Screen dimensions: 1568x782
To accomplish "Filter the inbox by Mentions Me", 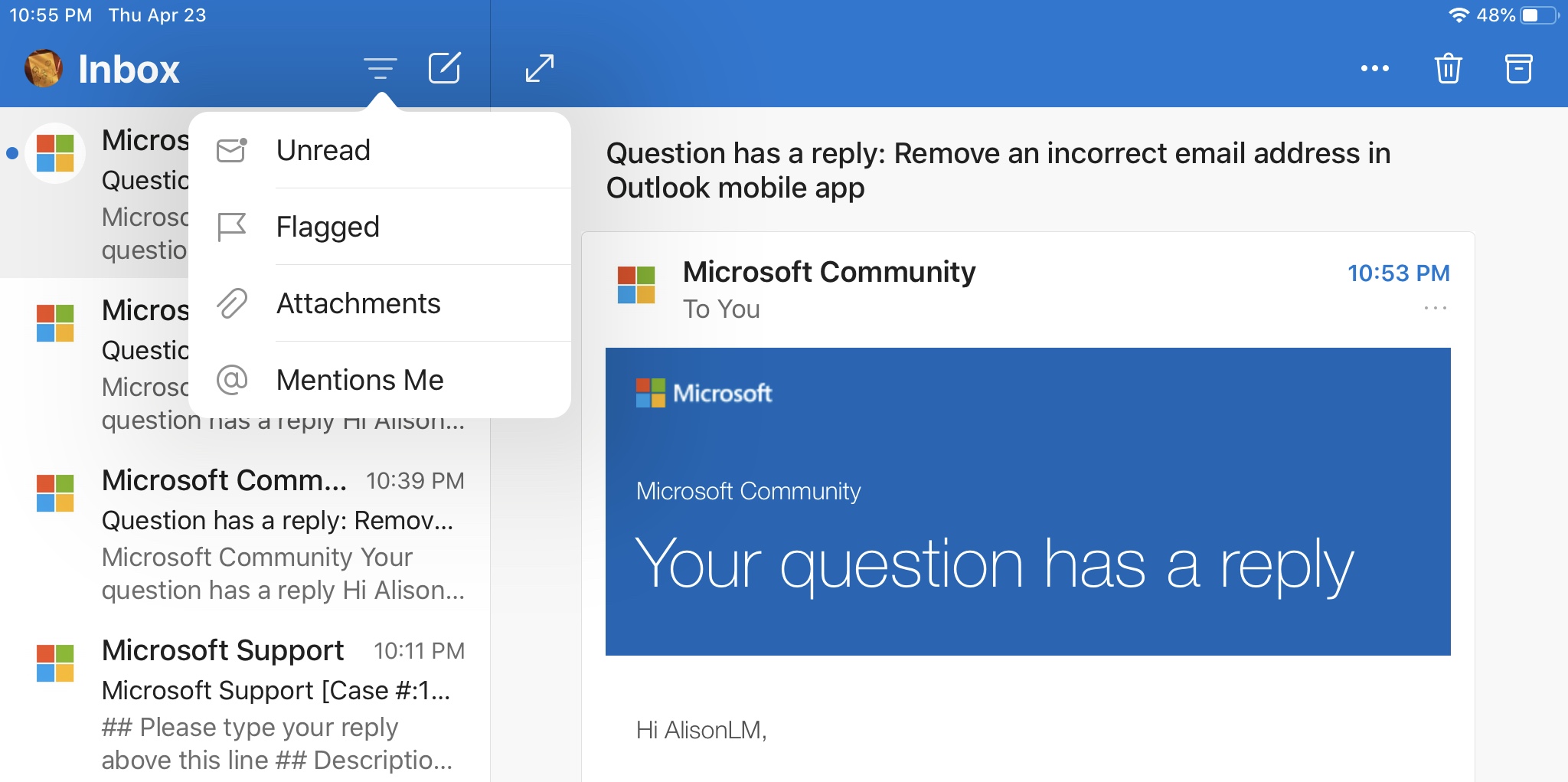I will pyautogui.click(x=380, y=380).
